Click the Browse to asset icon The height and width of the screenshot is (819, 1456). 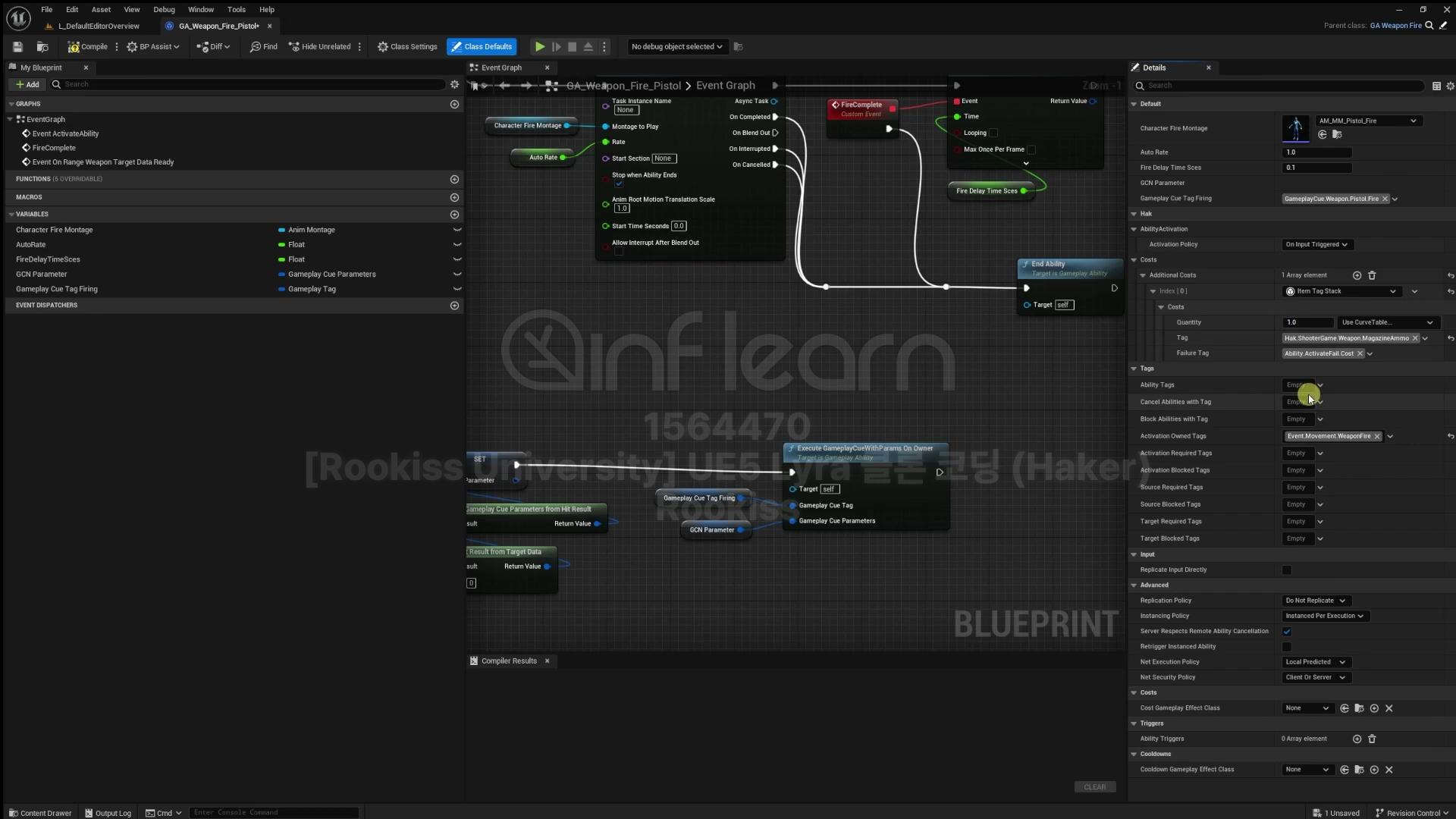[42, 47]
